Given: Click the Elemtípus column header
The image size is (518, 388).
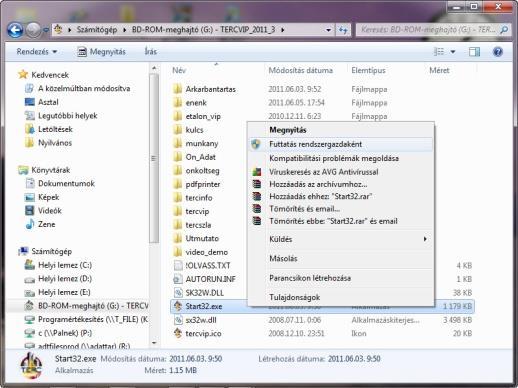Looking at the screenshot, I should 368,70.
